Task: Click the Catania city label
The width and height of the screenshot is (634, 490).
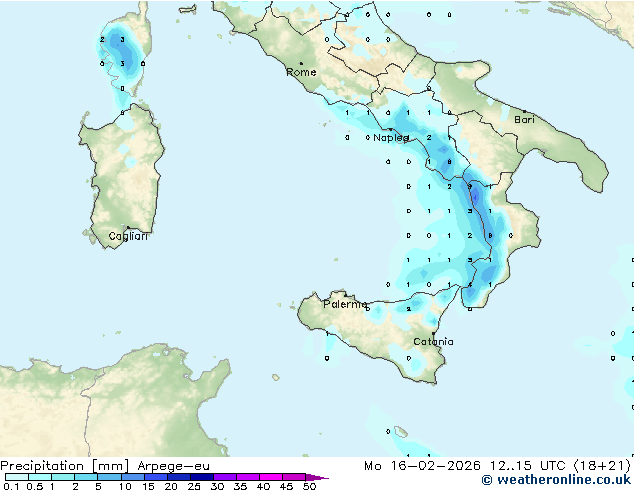Action: tap(433, 342)
